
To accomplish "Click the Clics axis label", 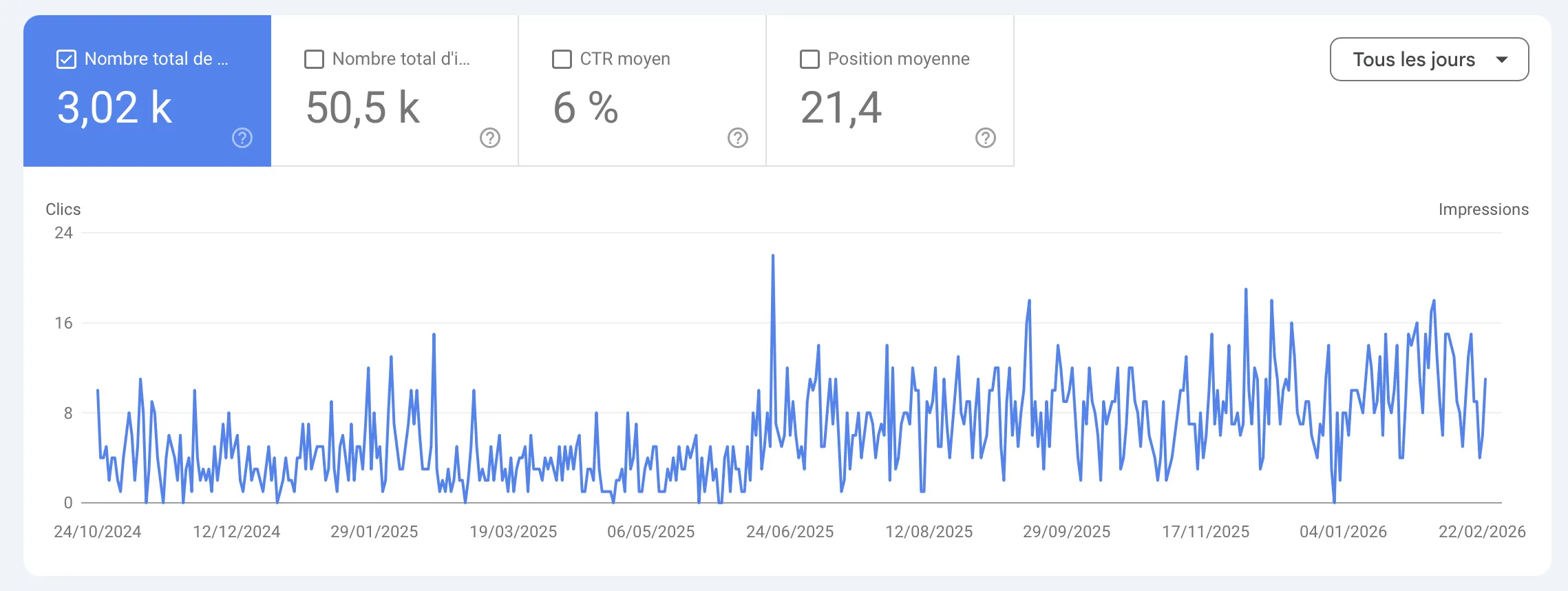I will click(63, 209).
